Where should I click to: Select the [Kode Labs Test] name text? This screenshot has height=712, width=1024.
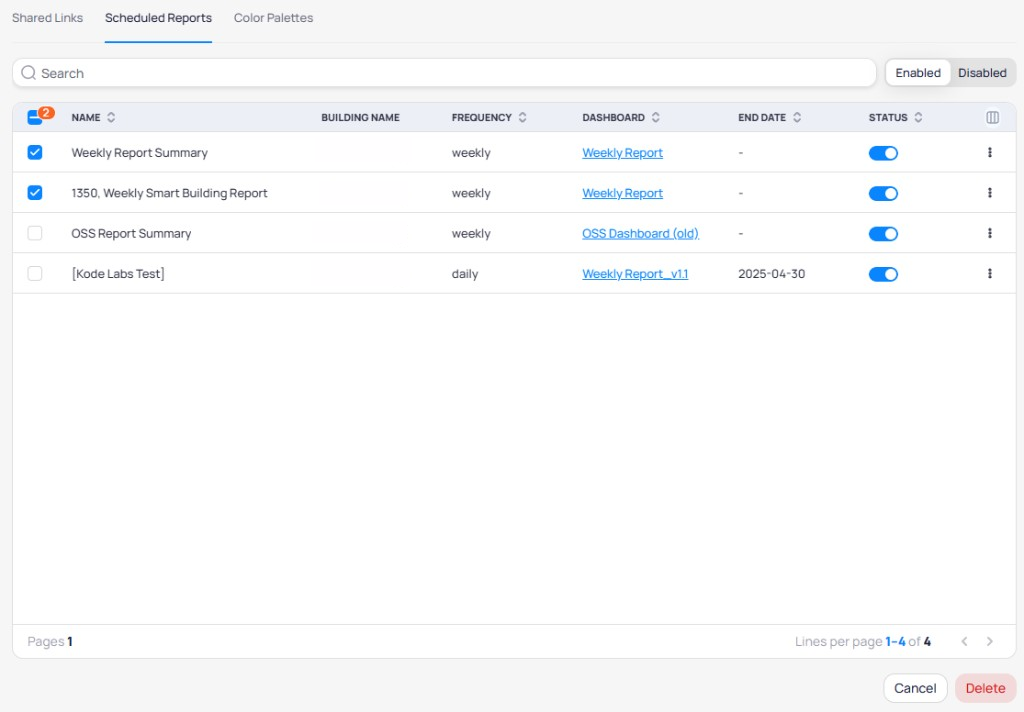118,274
